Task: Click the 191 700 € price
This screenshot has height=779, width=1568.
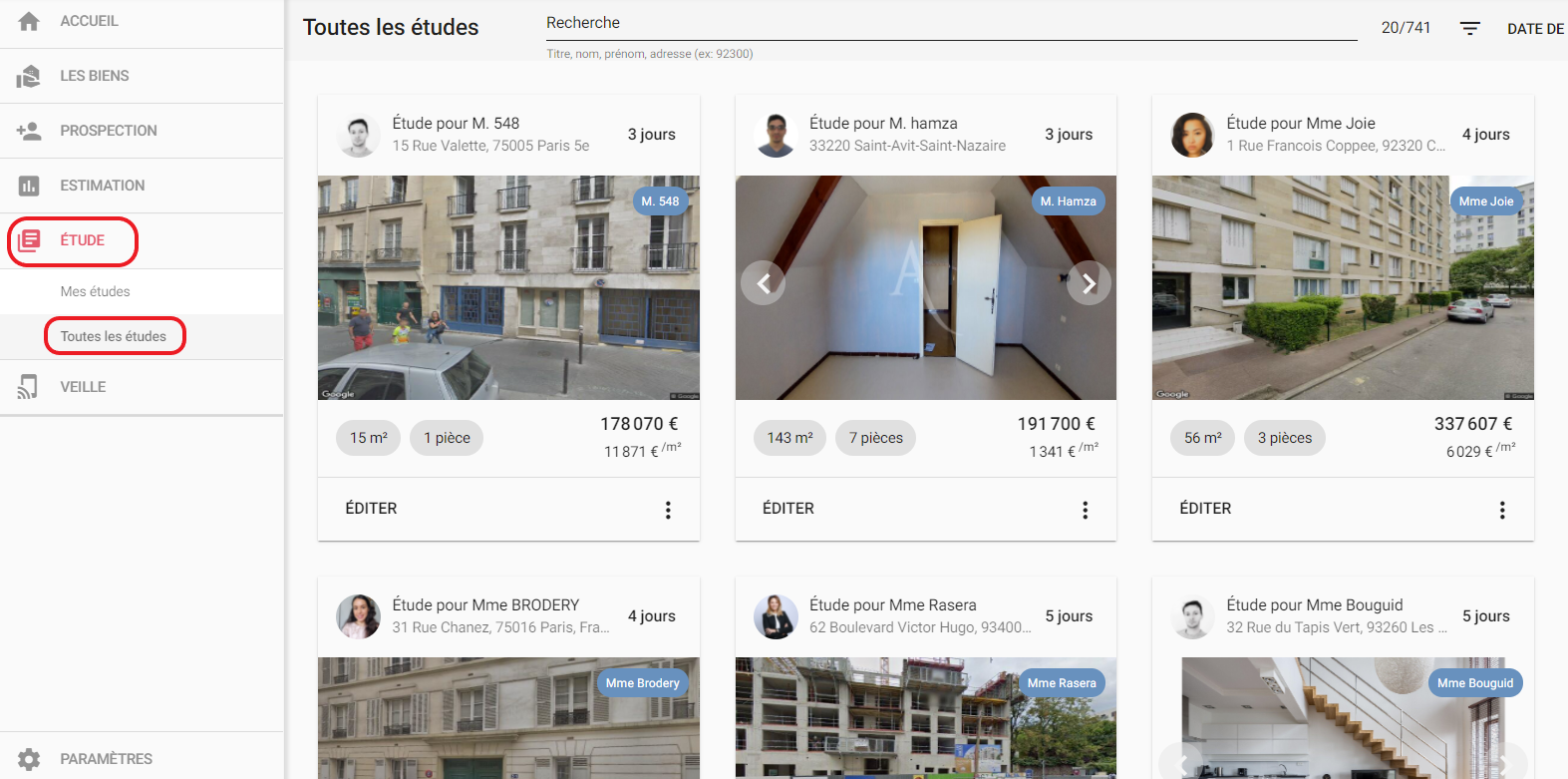Action: click(1057, 424)
